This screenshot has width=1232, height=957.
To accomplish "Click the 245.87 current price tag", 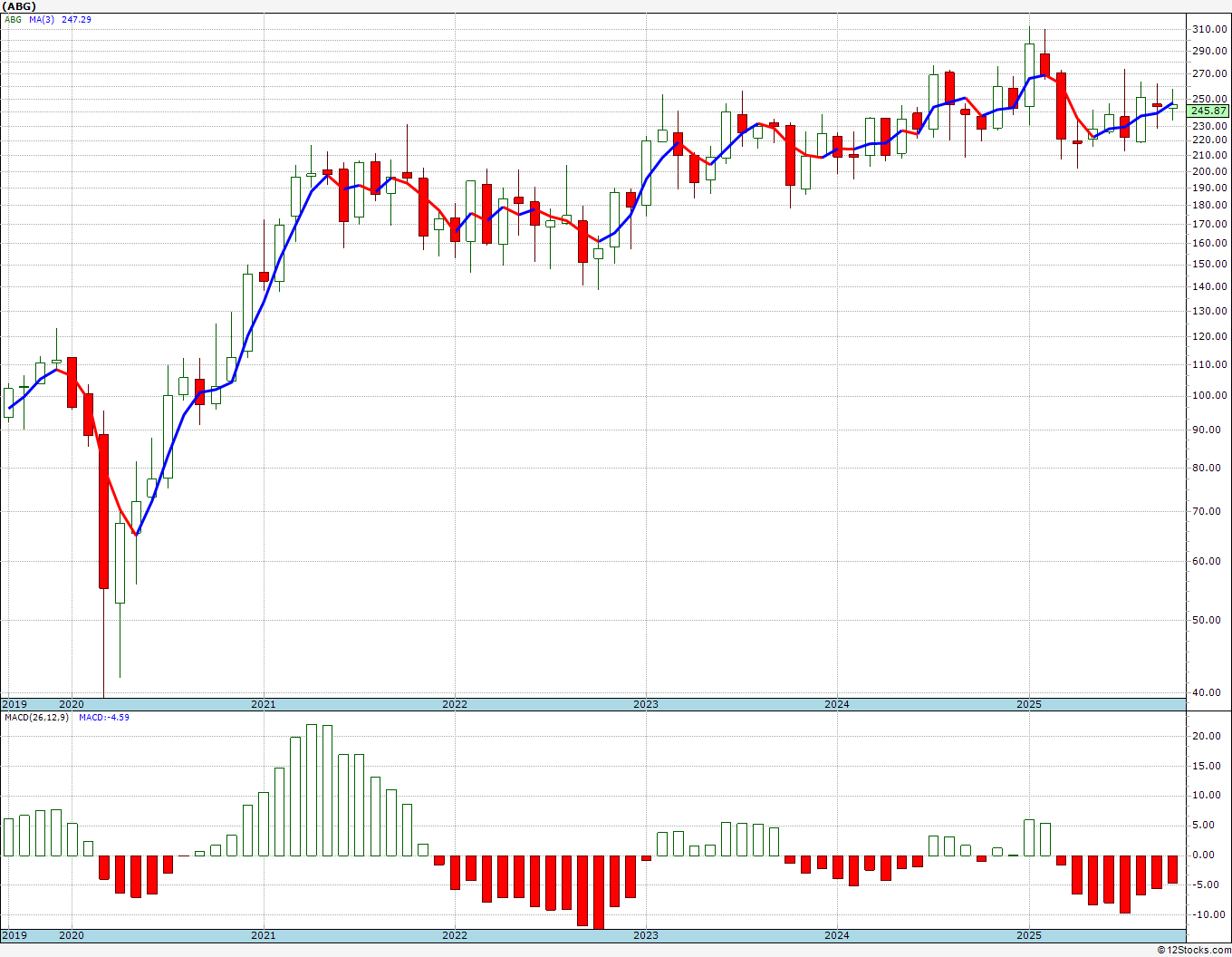I will [1208, 111].
